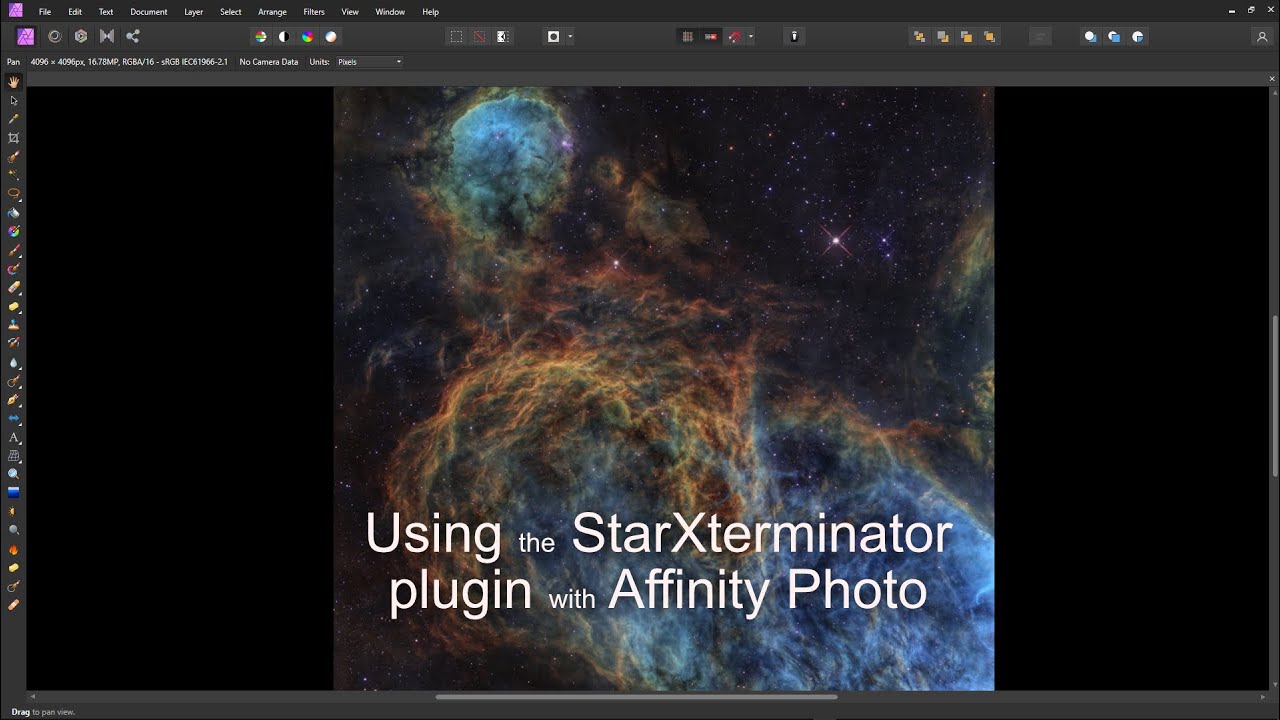Click the Add boolean operation icon

(1090, 36)
